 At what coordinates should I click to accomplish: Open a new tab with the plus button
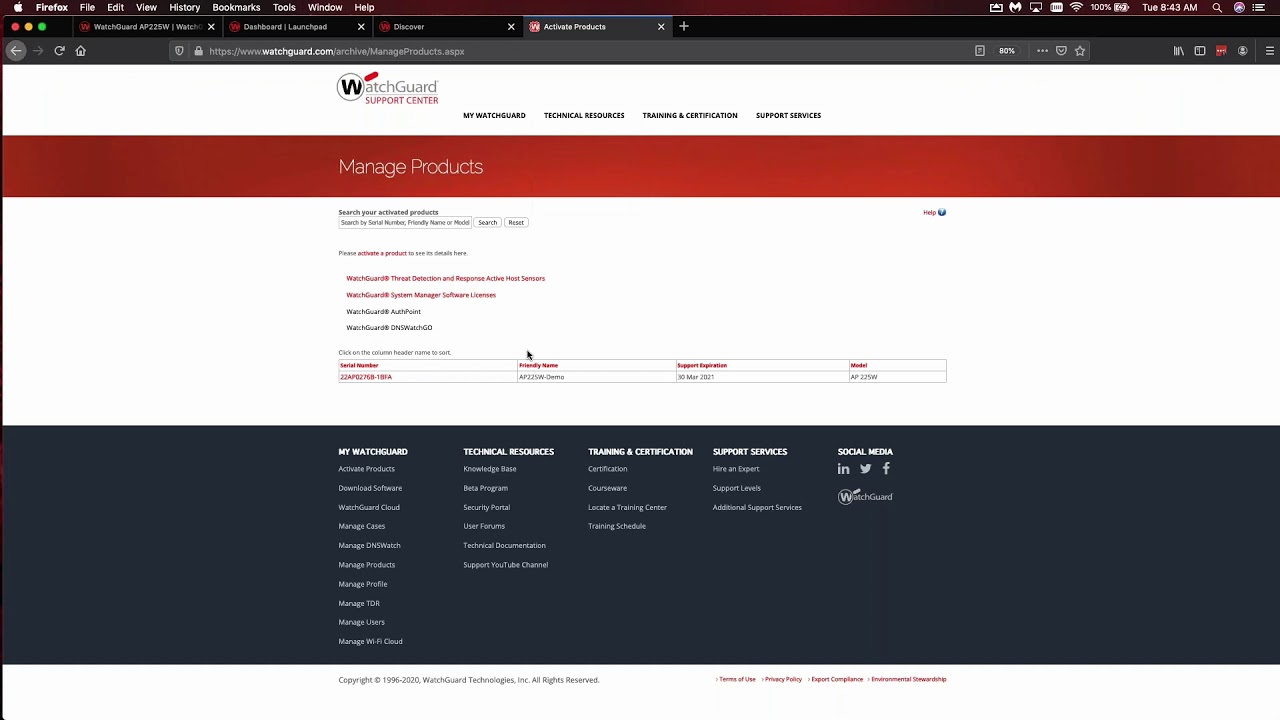point(684,27)
